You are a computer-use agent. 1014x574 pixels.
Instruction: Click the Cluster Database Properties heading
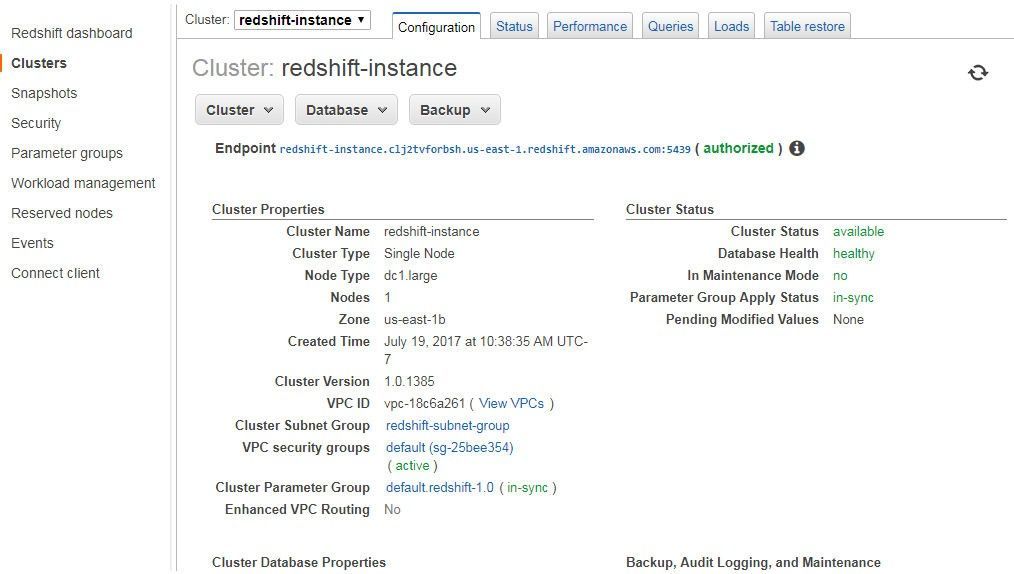[x=299, y=562]
